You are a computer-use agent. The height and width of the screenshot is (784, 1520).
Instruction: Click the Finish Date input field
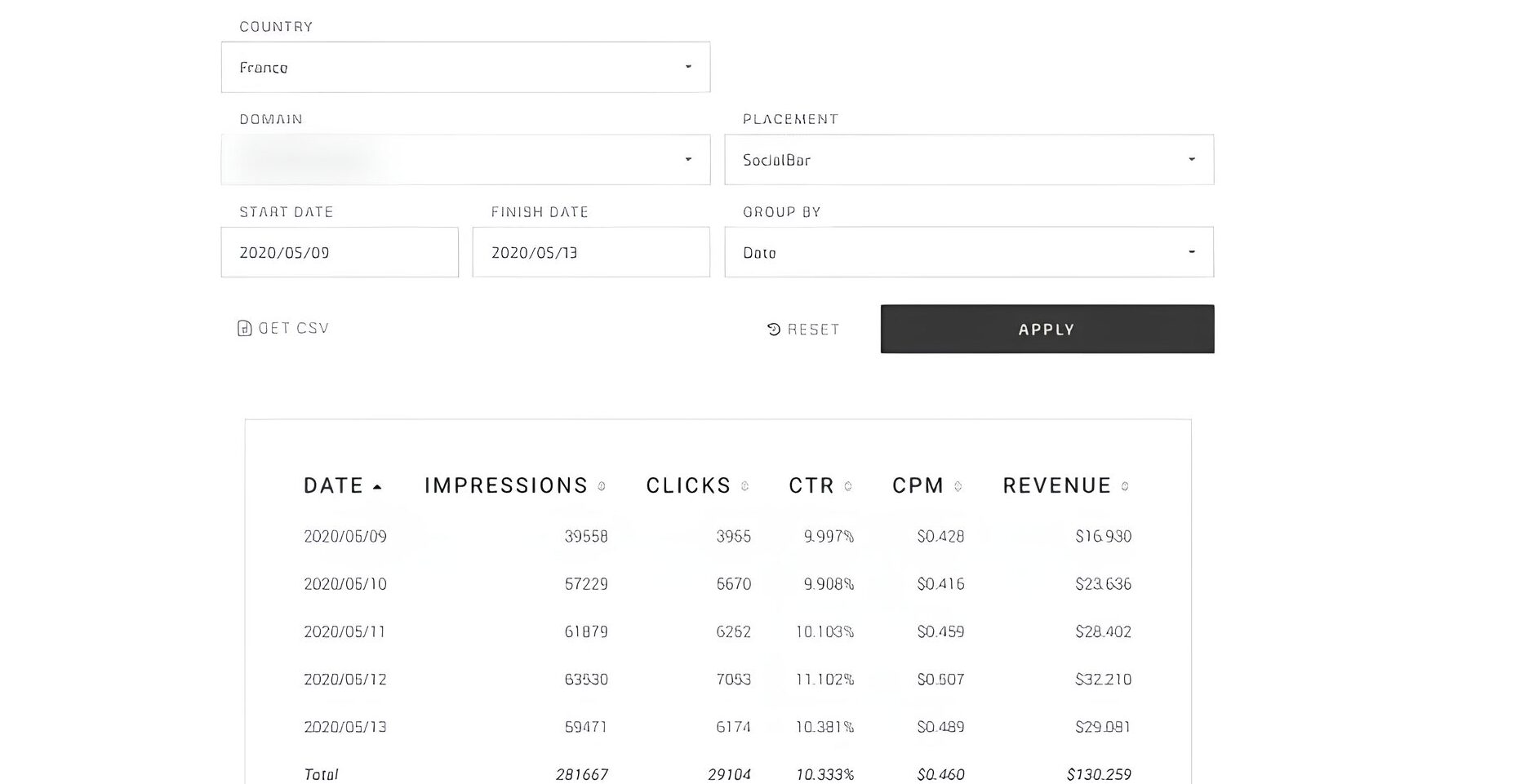[x=590, y=252]
